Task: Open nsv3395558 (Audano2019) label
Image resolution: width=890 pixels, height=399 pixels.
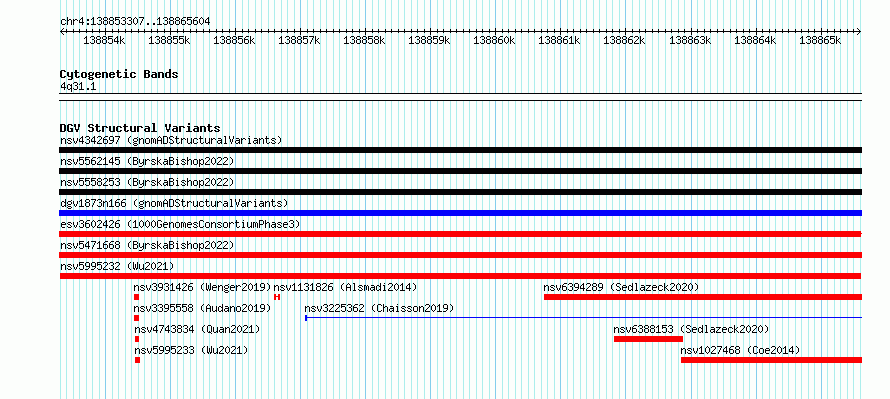Action: 203,308
